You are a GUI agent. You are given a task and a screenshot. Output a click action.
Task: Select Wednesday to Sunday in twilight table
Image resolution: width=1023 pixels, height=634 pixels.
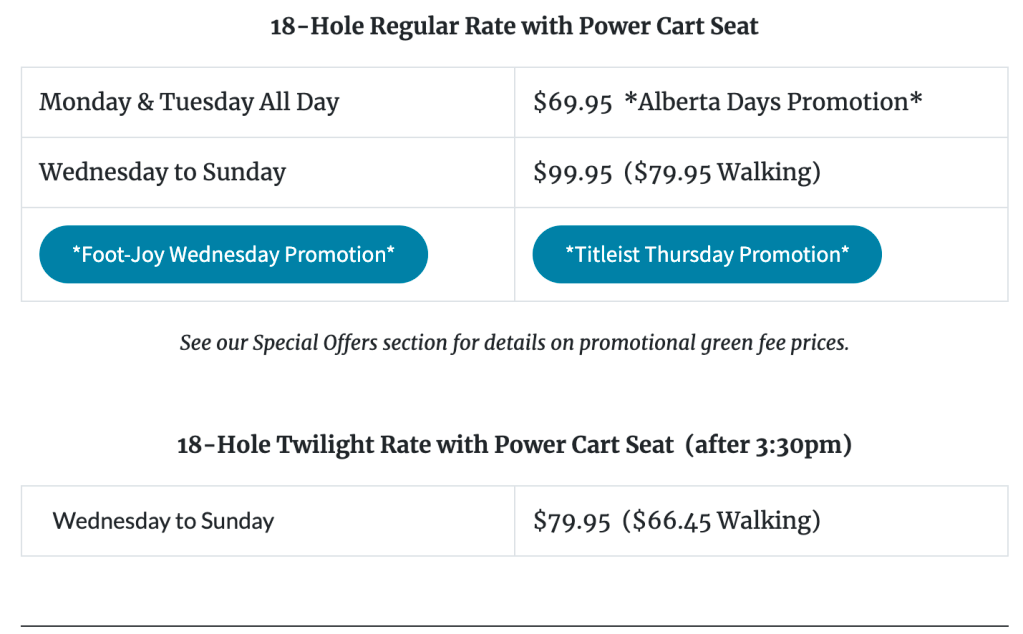pyautogui.click(x=163, y=521)
